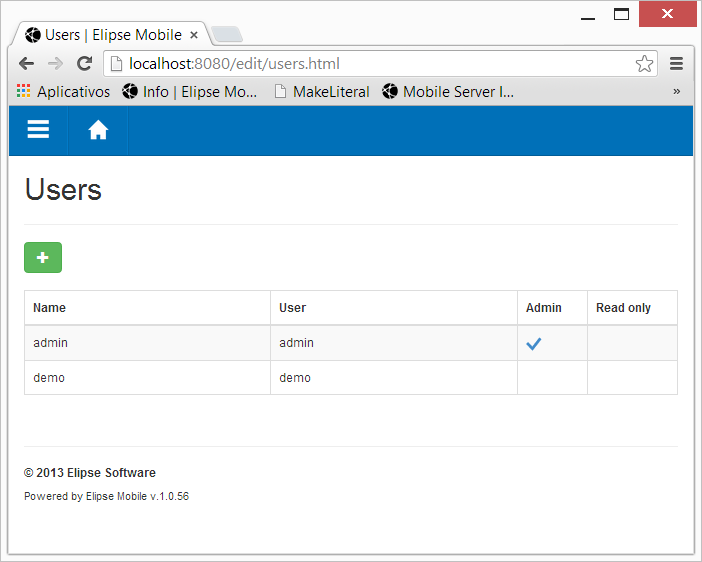
Task: Click the Powered by Elipse Mobile version text
Action: [107, 496]
